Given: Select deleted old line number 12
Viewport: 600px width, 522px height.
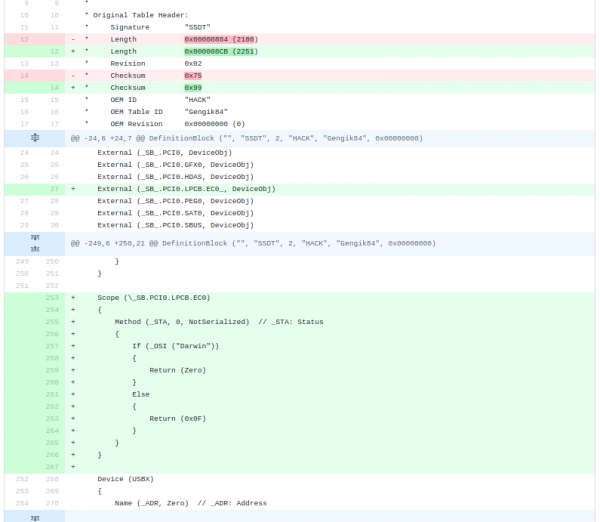Looking at the screenshot, I should pos(24,39).
